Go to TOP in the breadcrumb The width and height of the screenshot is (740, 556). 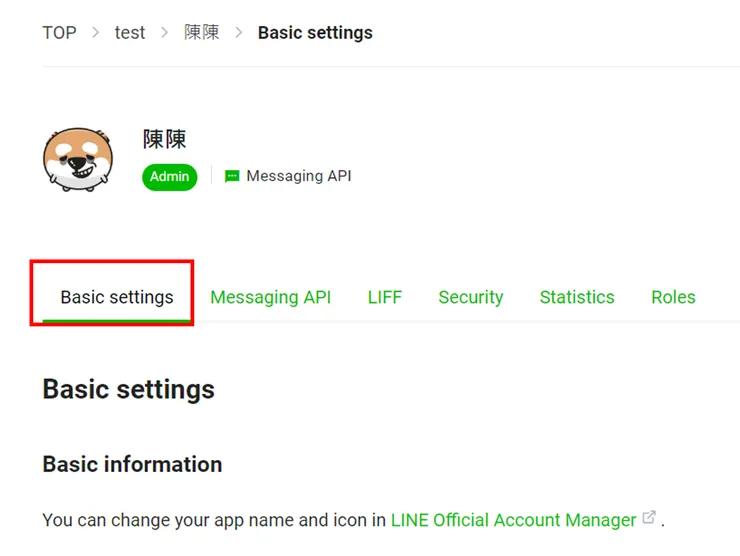(59, 32)
